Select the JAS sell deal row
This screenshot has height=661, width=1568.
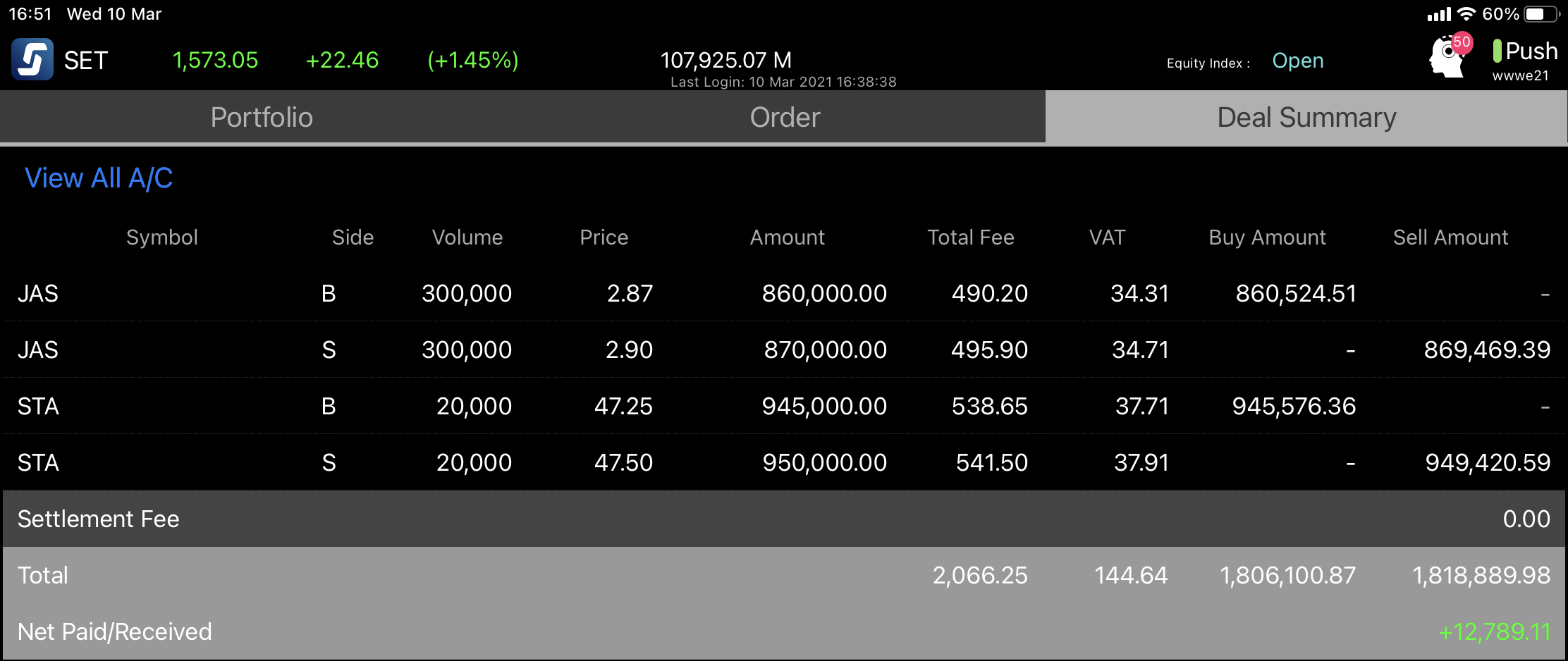(784, 350)
